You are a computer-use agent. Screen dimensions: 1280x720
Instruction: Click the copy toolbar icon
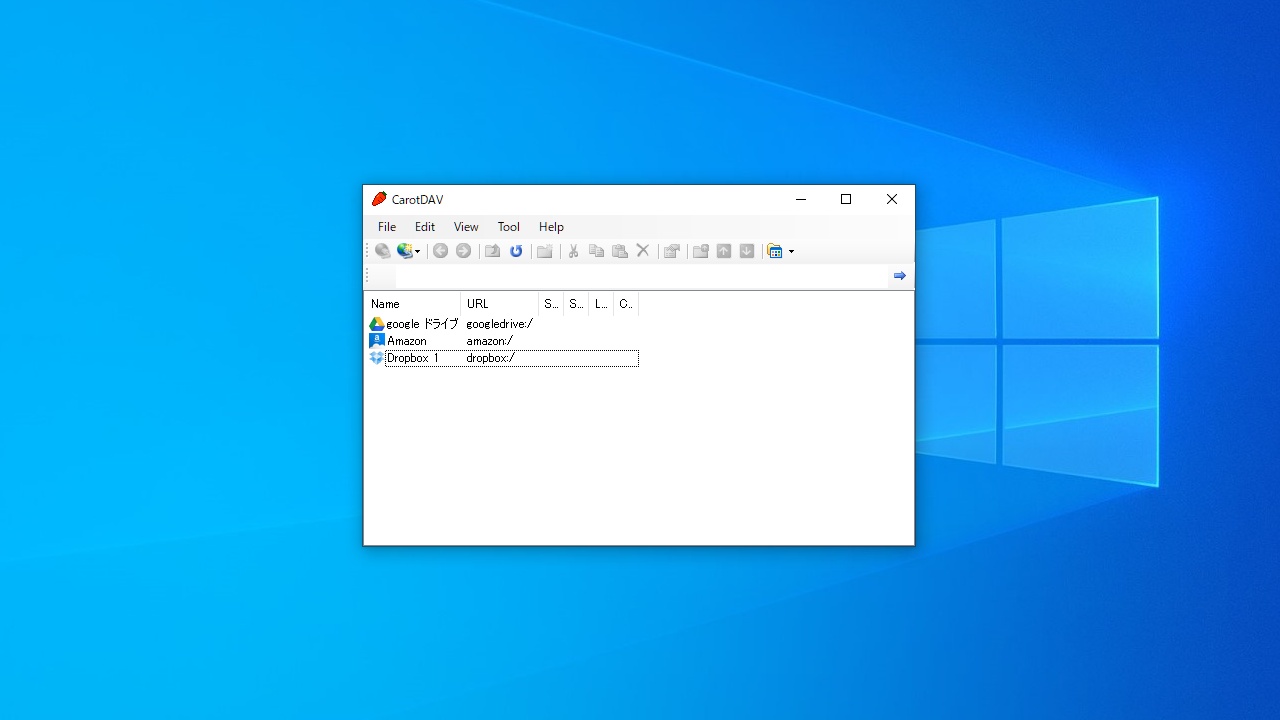(x=596, y=251)
